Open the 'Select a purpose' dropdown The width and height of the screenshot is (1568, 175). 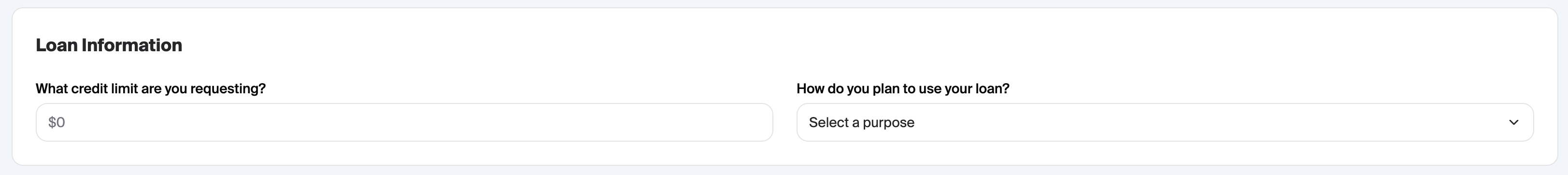click(x=1165, y=123)
